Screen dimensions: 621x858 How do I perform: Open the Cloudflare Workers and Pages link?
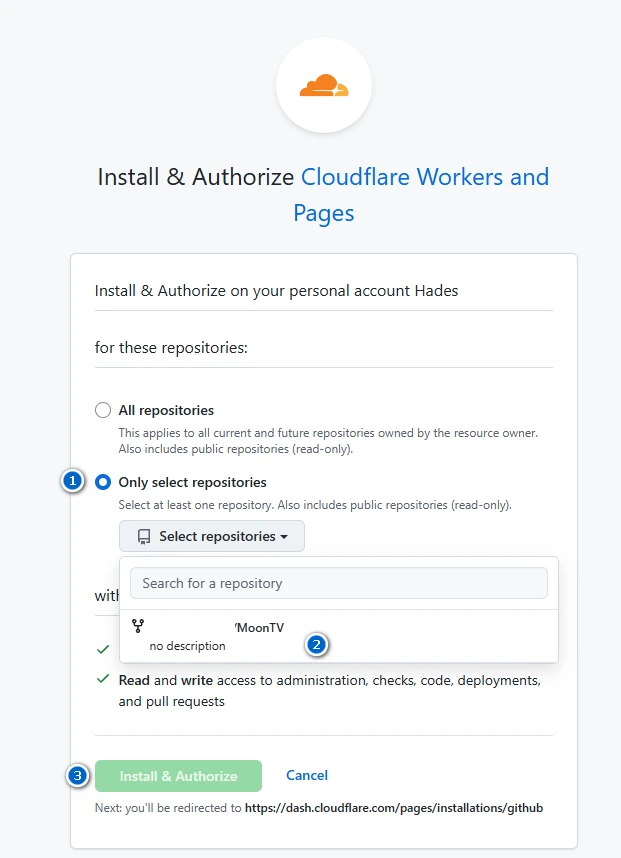point(424,177)
